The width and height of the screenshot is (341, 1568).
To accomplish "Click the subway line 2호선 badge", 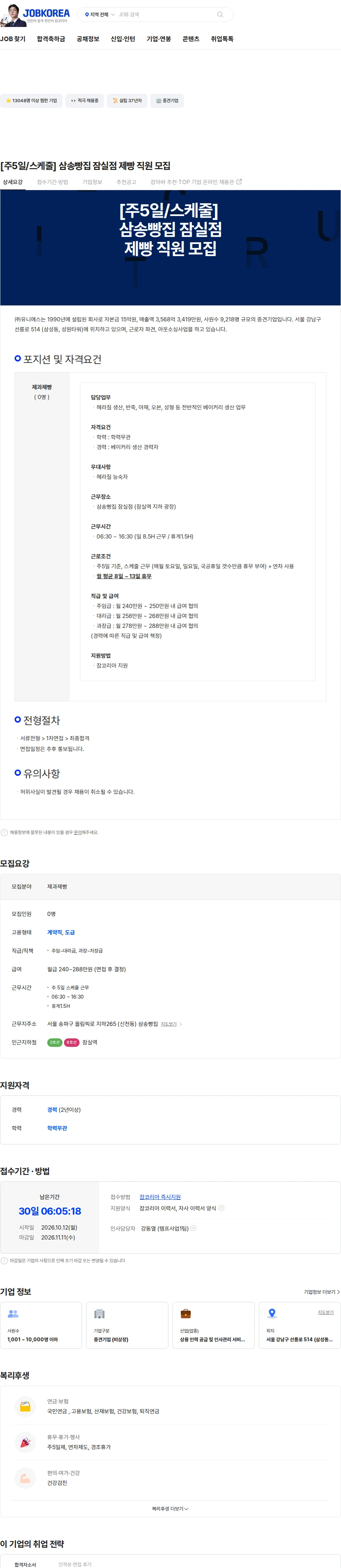I will click(55, 1042).
